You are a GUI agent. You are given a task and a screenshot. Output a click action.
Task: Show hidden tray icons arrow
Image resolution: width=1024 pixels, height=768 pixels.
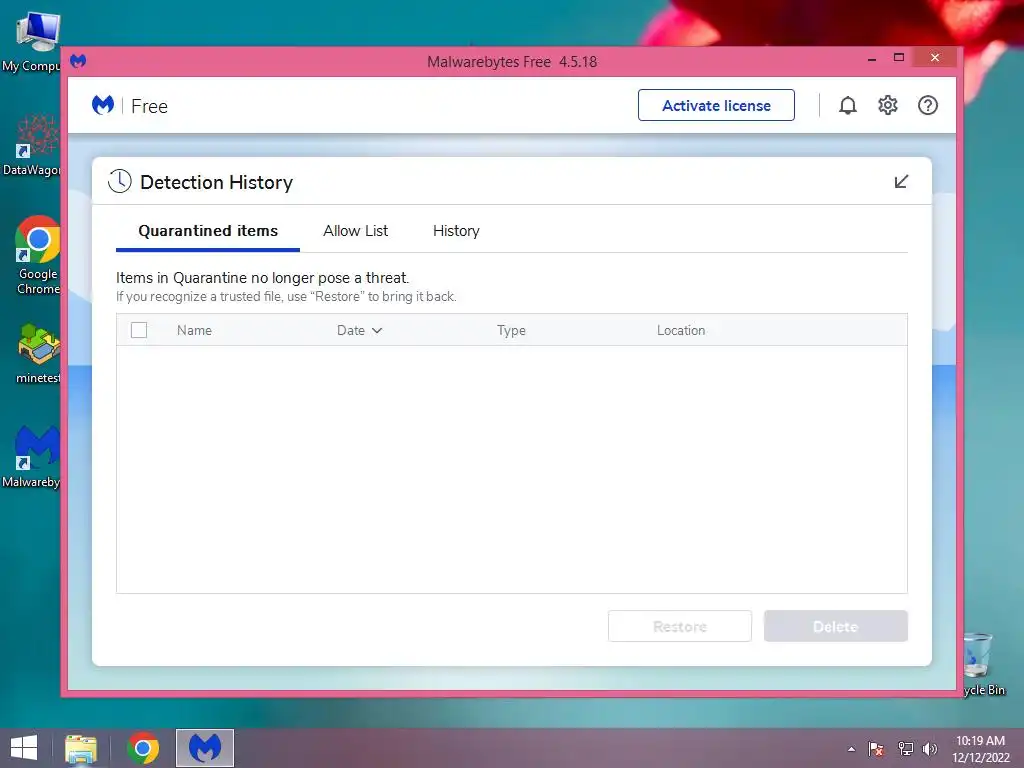851,749
